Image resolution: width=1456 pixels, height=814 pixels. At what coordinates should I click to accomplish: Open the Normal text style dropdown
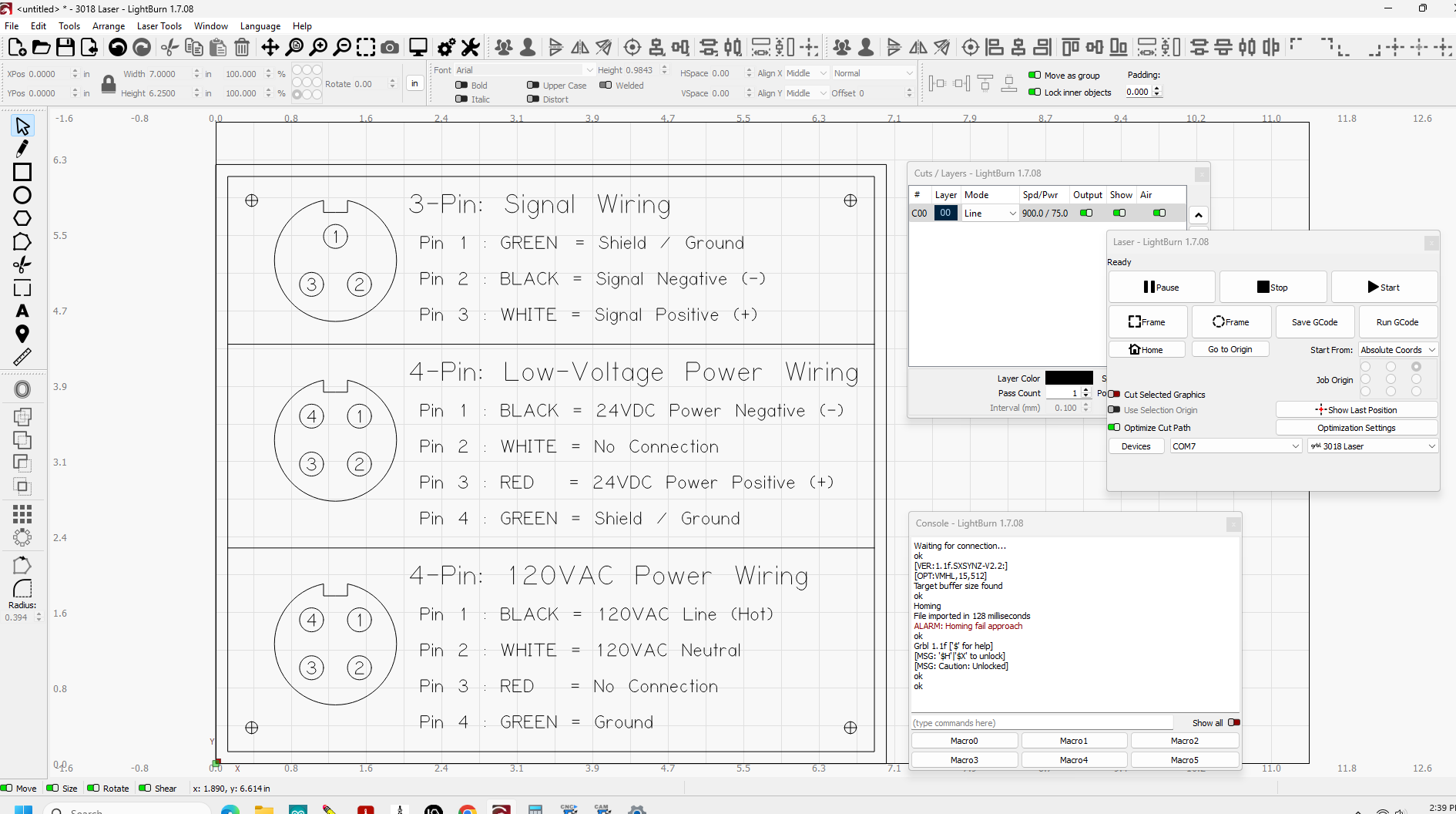coord(874,73)
